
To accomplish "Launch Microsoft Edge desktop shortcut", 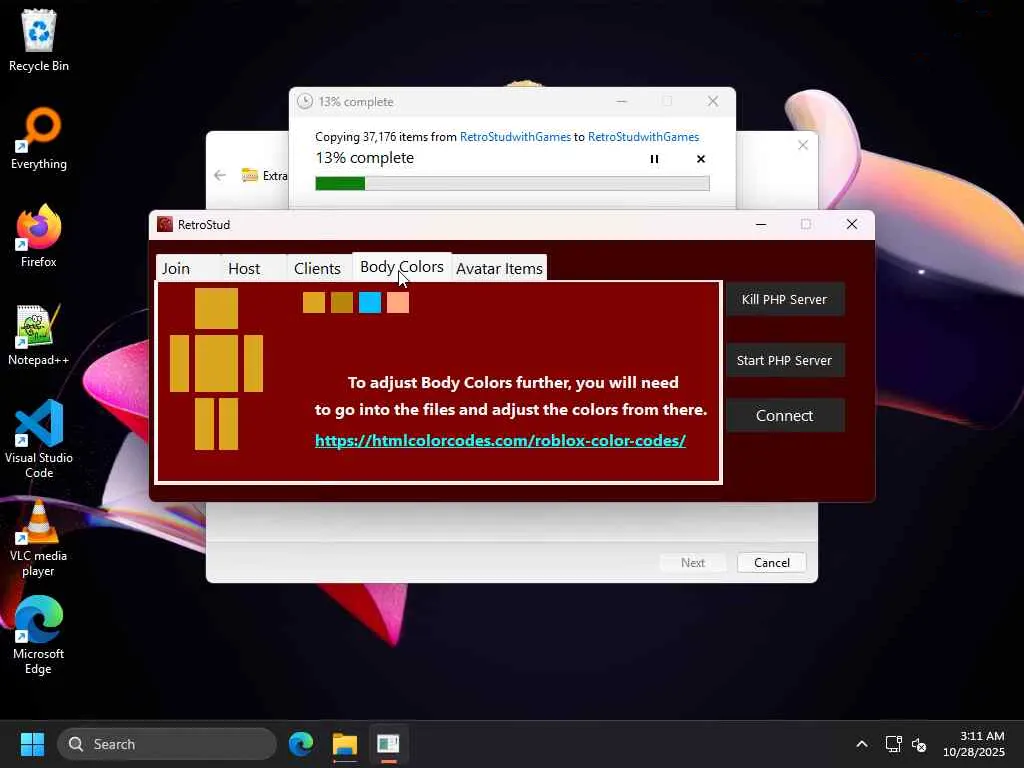I will (39, 635).
